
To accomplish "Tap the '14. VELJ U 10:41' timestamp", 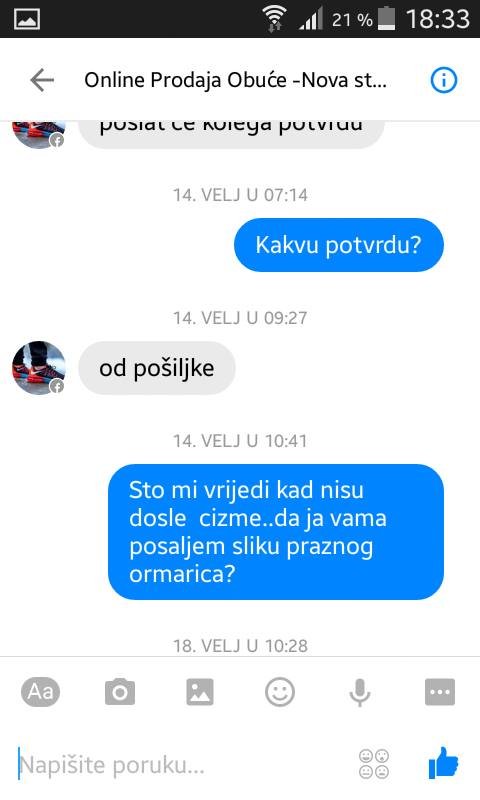I will (x=240, y=441).
